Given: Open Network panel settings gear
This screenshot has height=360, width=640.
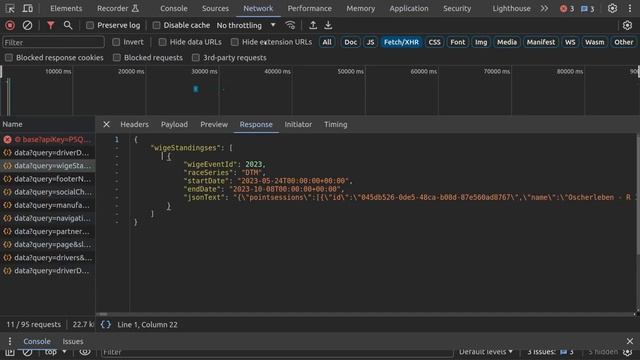Looking at the screenshot, I should 627,25.
